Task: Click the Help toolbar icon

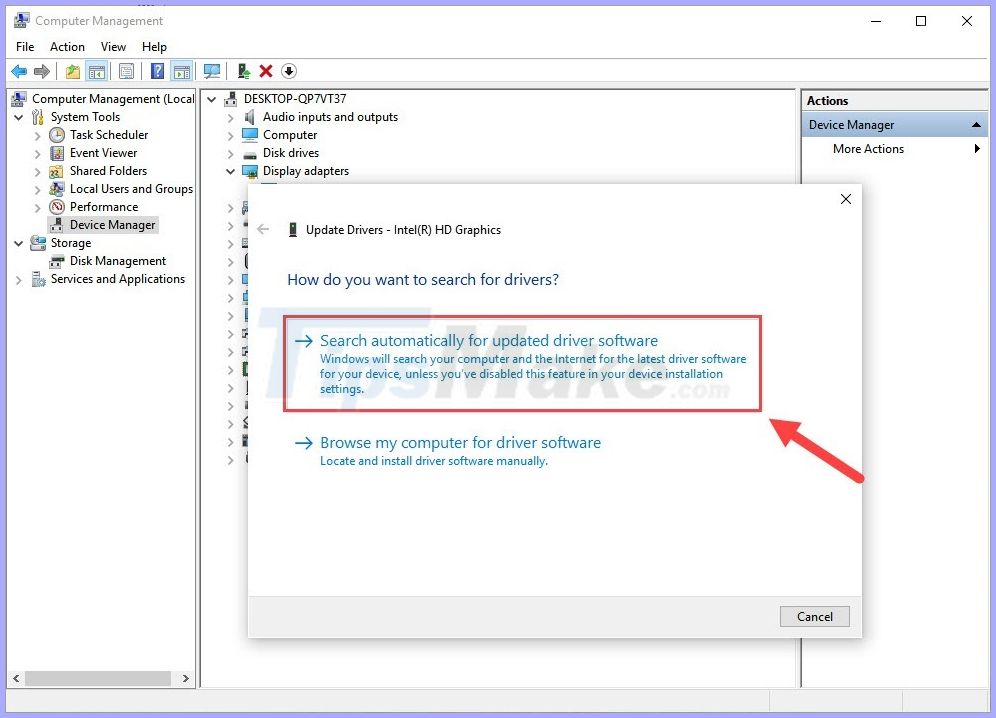Action: click(x=156, y=71)
